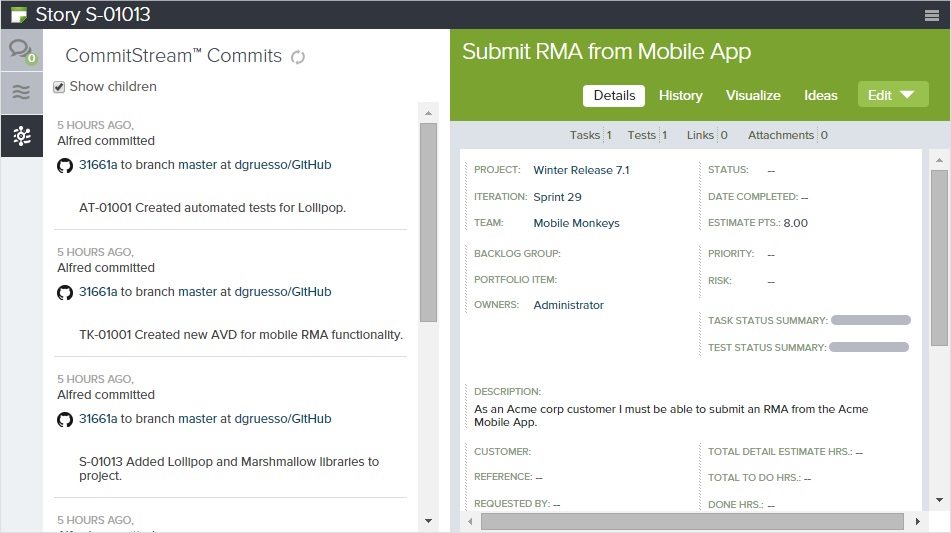Click the horizontal scroll left arrow

coord(470,521)
